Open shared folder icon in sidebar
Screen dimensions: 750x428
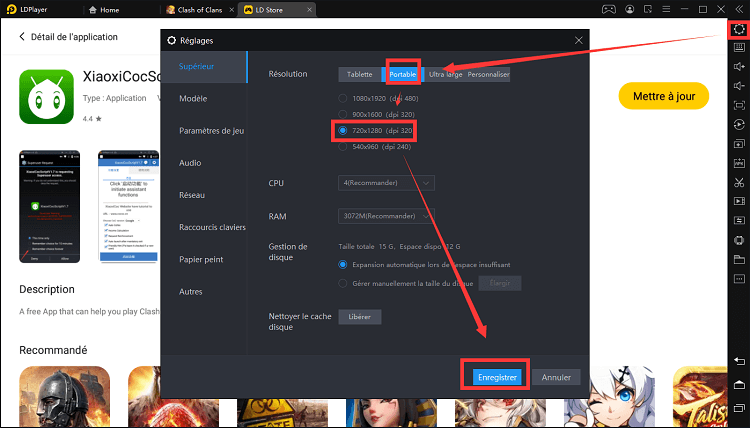click(739, 259)
